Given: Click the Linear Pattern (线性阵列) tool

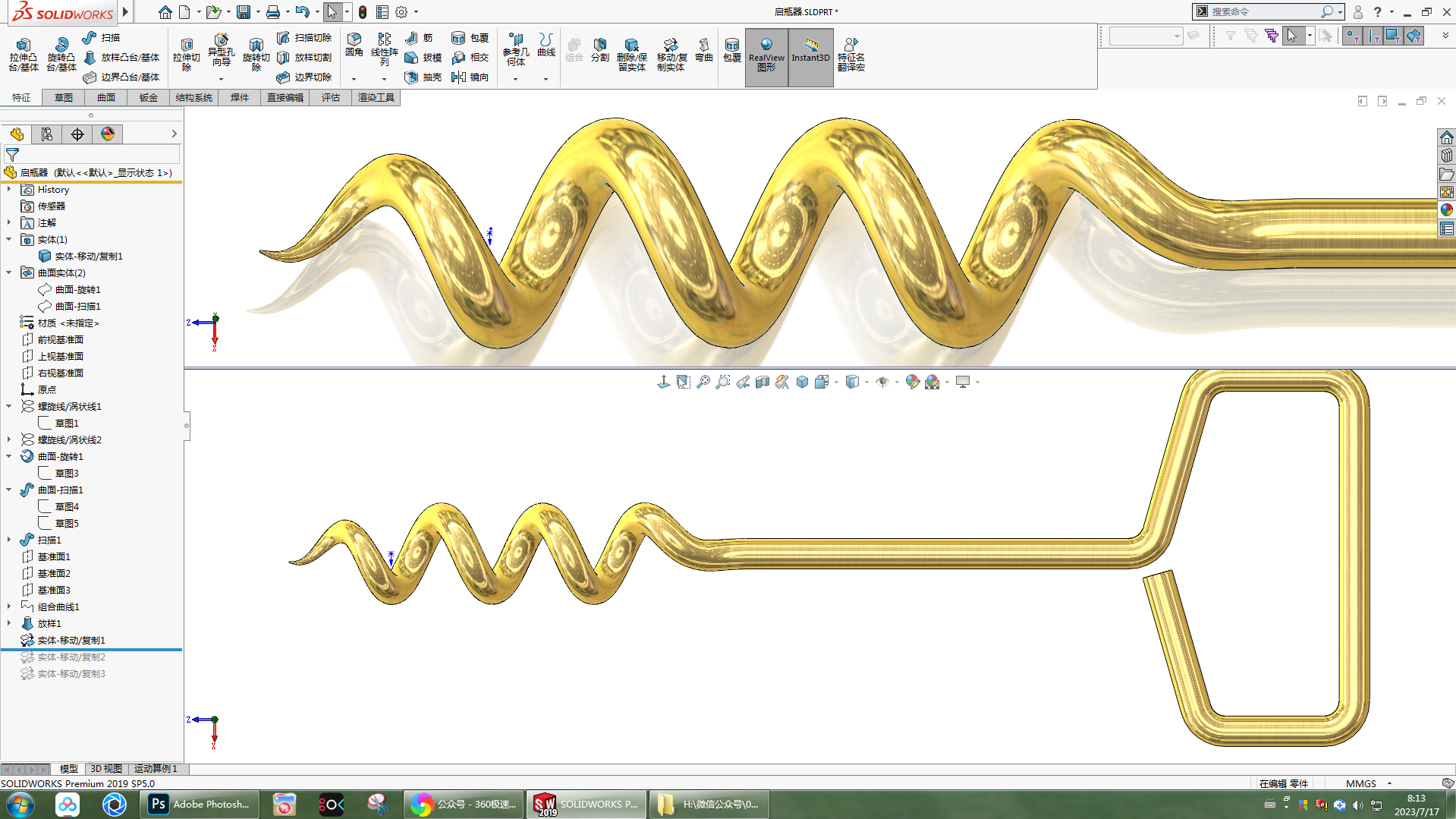Looking at the screenshot, I should pos(384,49).
